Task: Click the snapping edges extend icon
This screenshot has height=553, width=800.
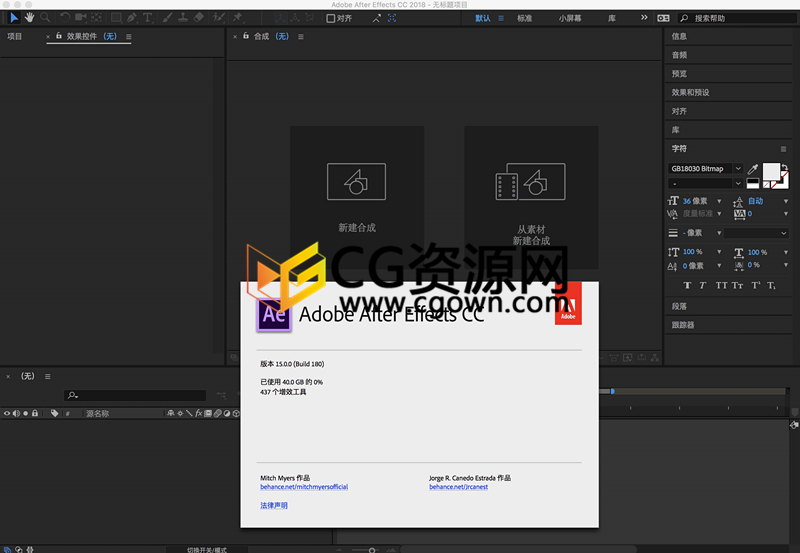Action: pos(377,18)
